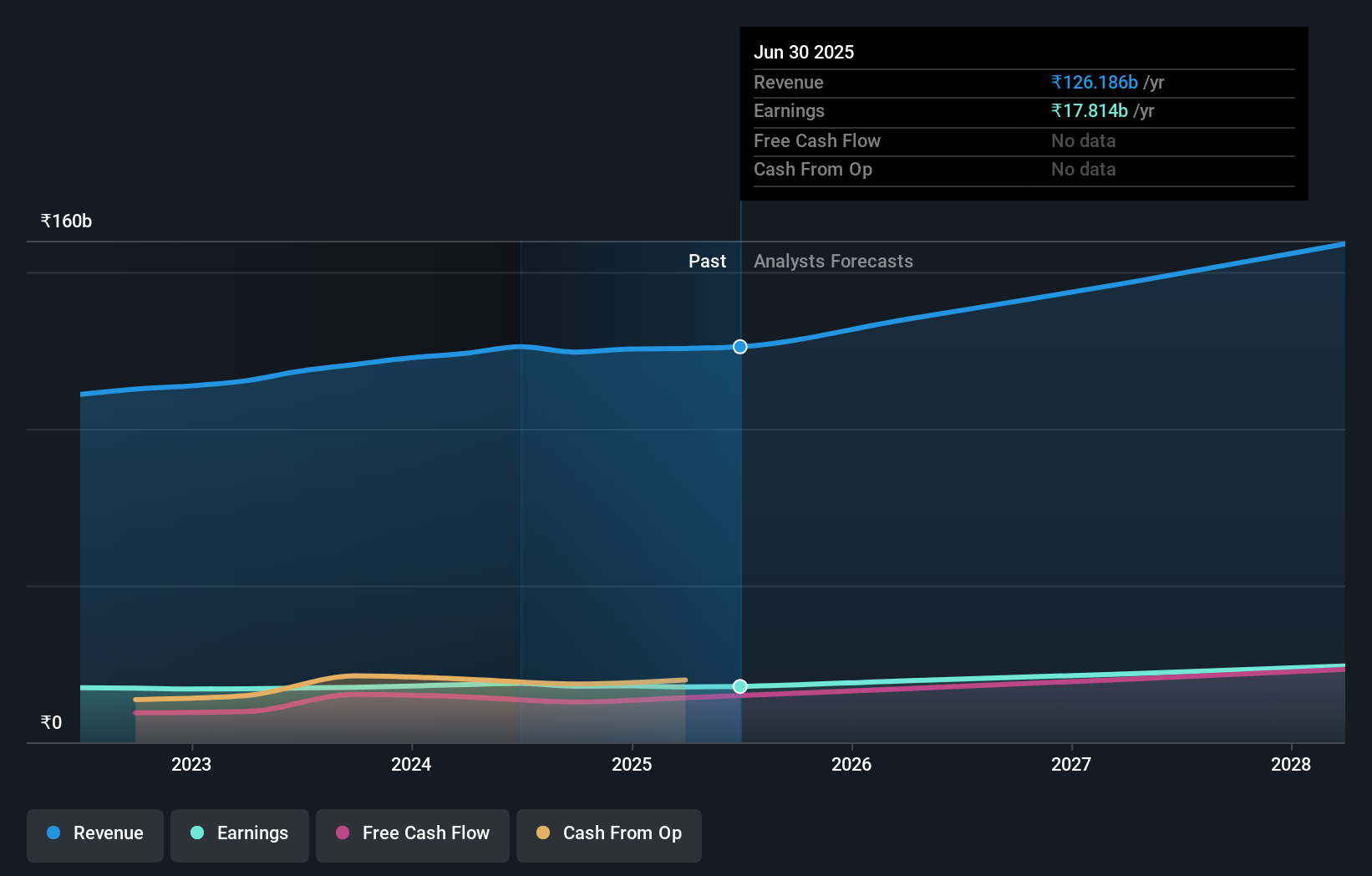Click the yellow Cash From Op dot icon
The image size is (1372, 876).
543,833
